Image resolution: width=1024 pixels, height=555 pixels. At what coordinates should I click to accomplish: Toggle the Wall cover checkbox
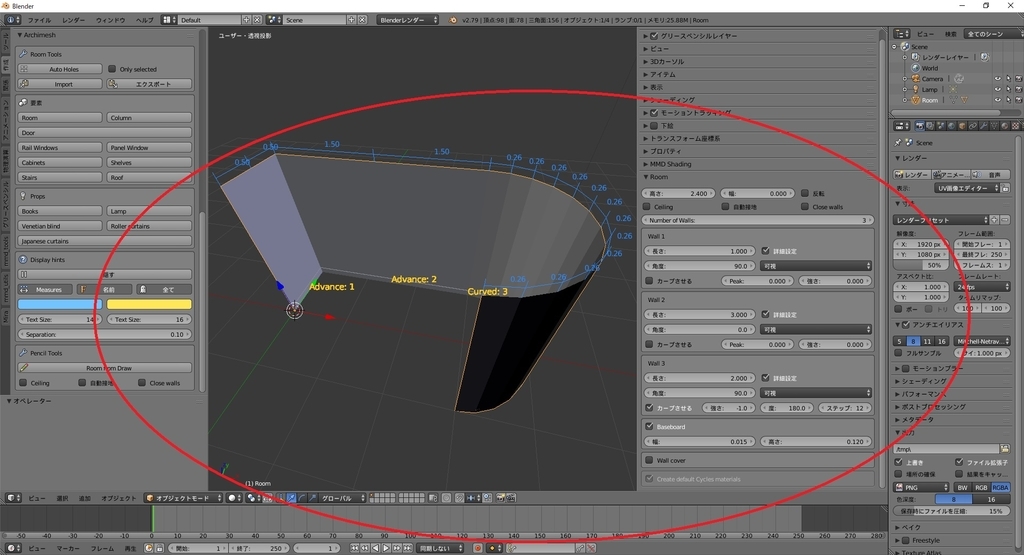pos(649,461)
